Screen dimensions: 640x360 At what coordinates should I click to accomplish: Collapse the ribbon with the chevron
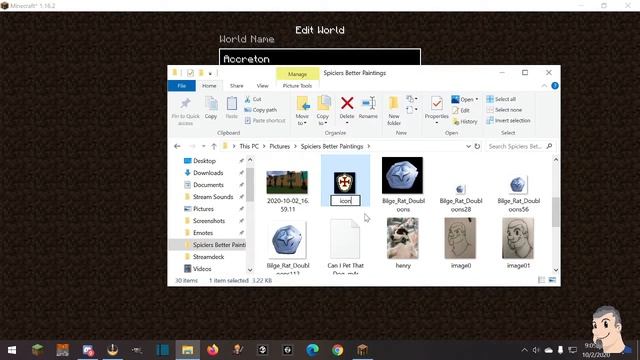[x=544, y=86]
